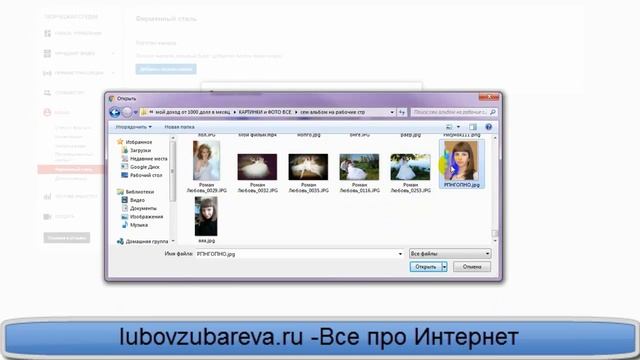The image size is (640, 360).
Task: Toggle the preview pane icon
Action: [x=473, y=127]
